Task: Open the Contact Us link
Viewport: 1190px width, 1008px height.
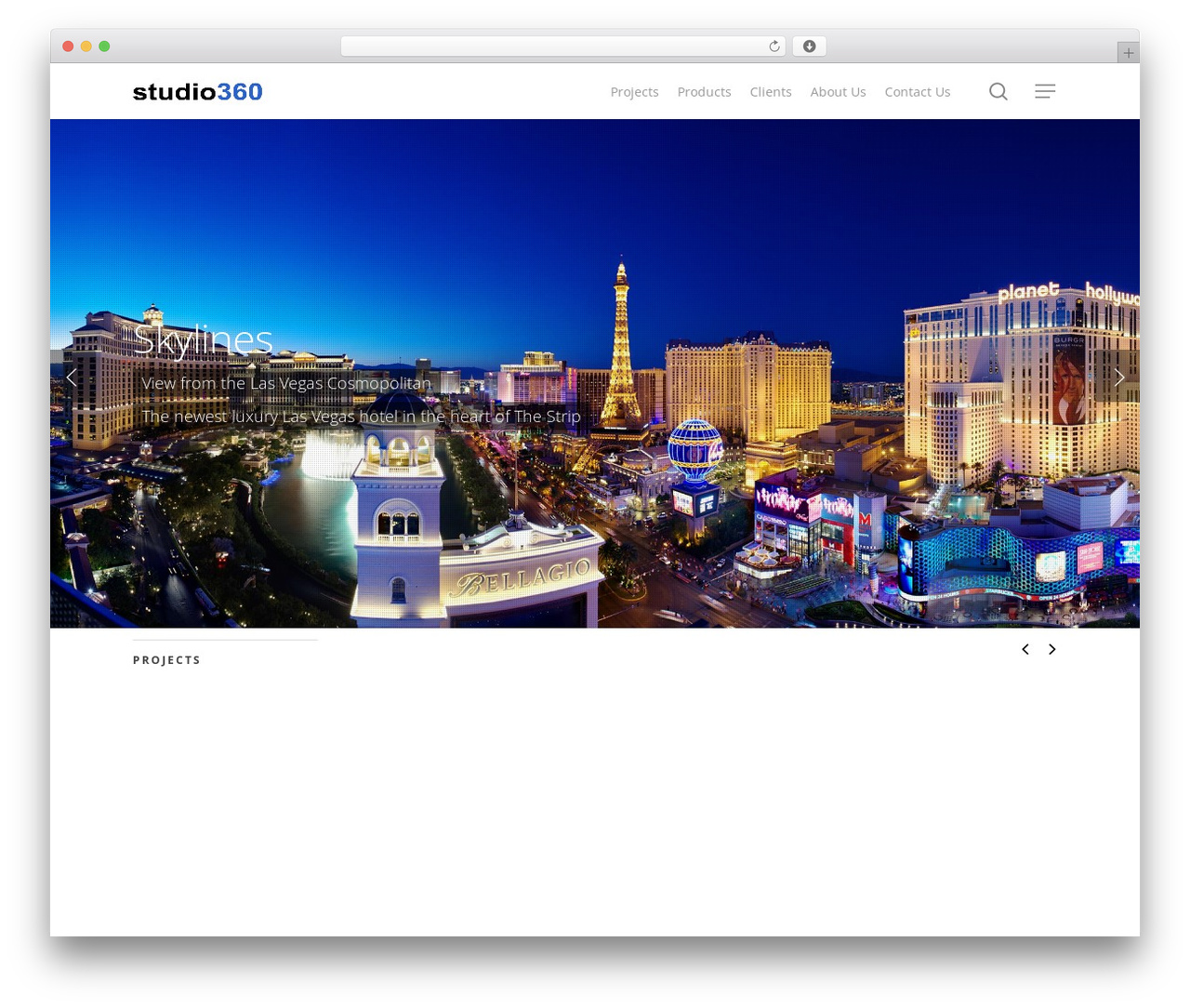Action: click(918, 91)
